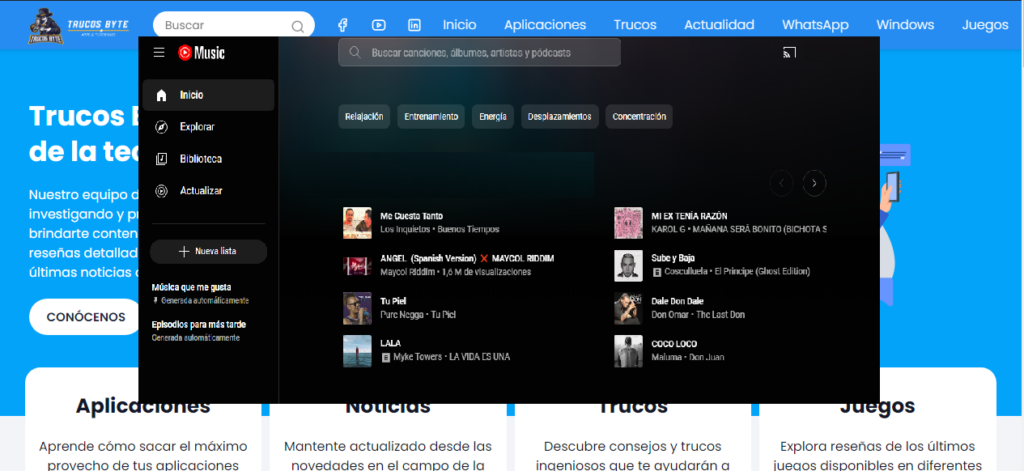The image size is (1024, 471).
Task: Play the LALA song thumbnail
Action: [x=357, y=351]
